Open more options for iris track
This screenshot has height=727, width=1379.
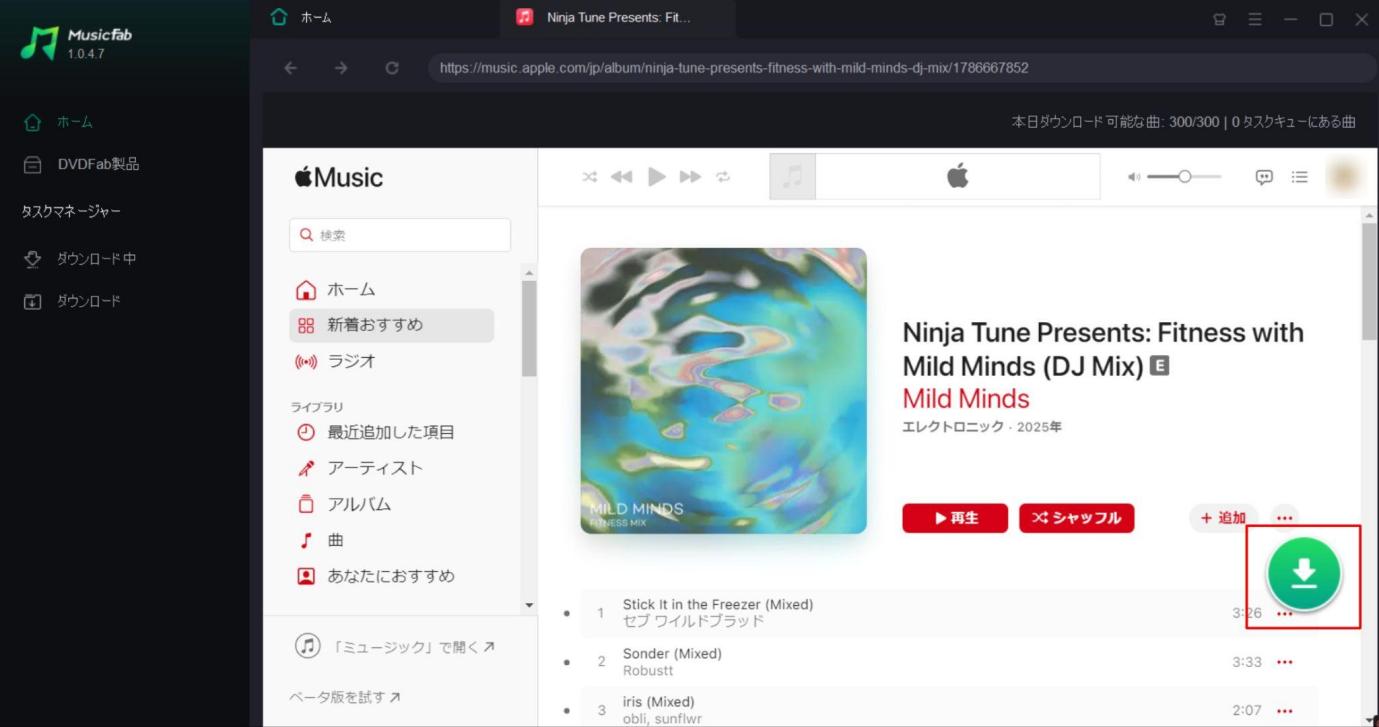1285,710
